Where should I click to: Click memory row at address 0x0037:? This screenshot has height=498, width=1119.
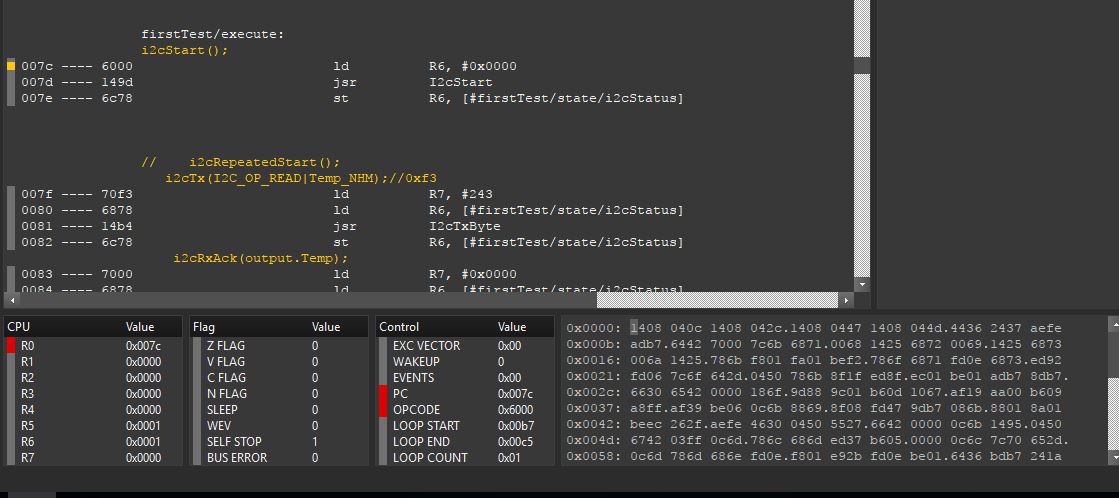coord(814,408)
